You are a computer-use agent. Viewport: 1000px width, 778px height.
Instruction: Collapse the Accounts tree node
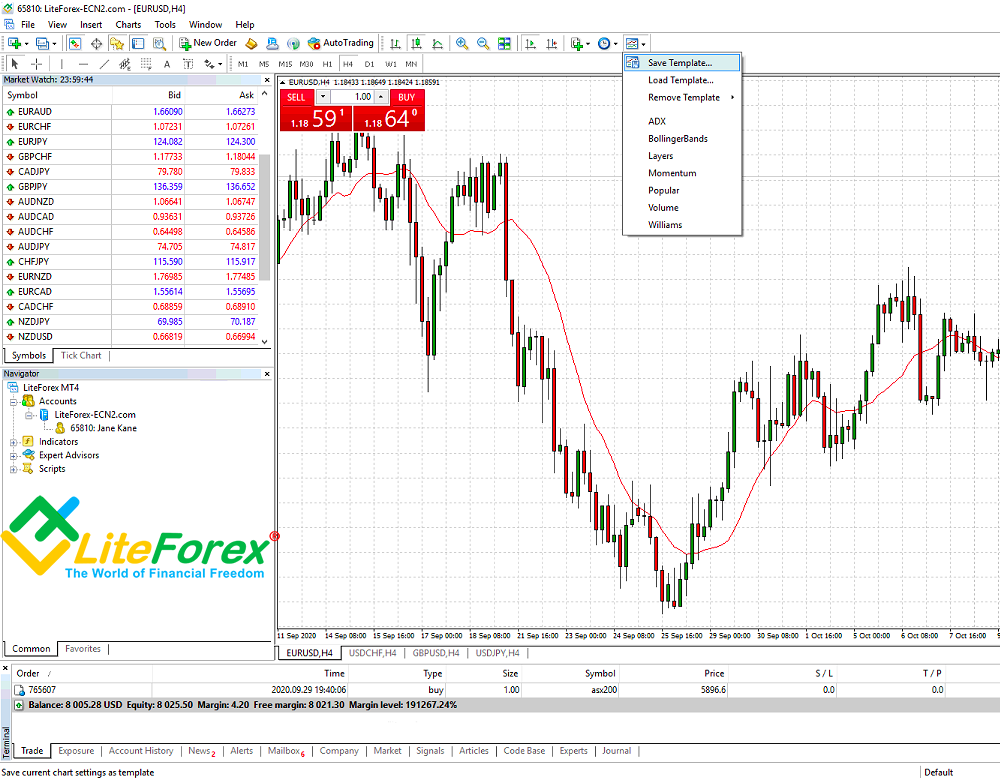[13, 402]
